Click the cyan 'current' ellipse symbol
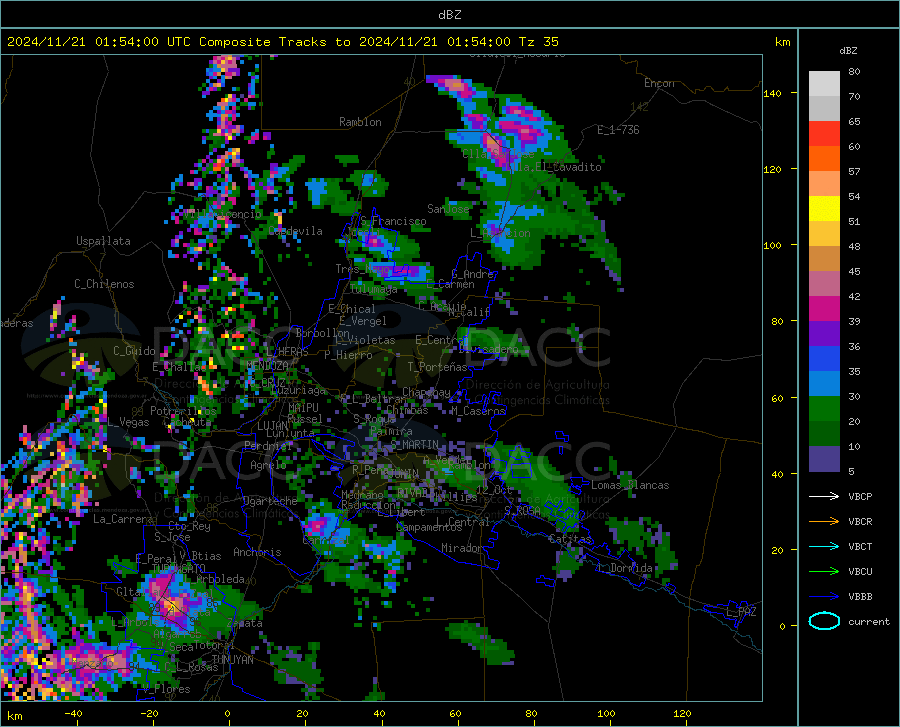Viewport: 900px width, 727px height. click(x=824, y=621)
